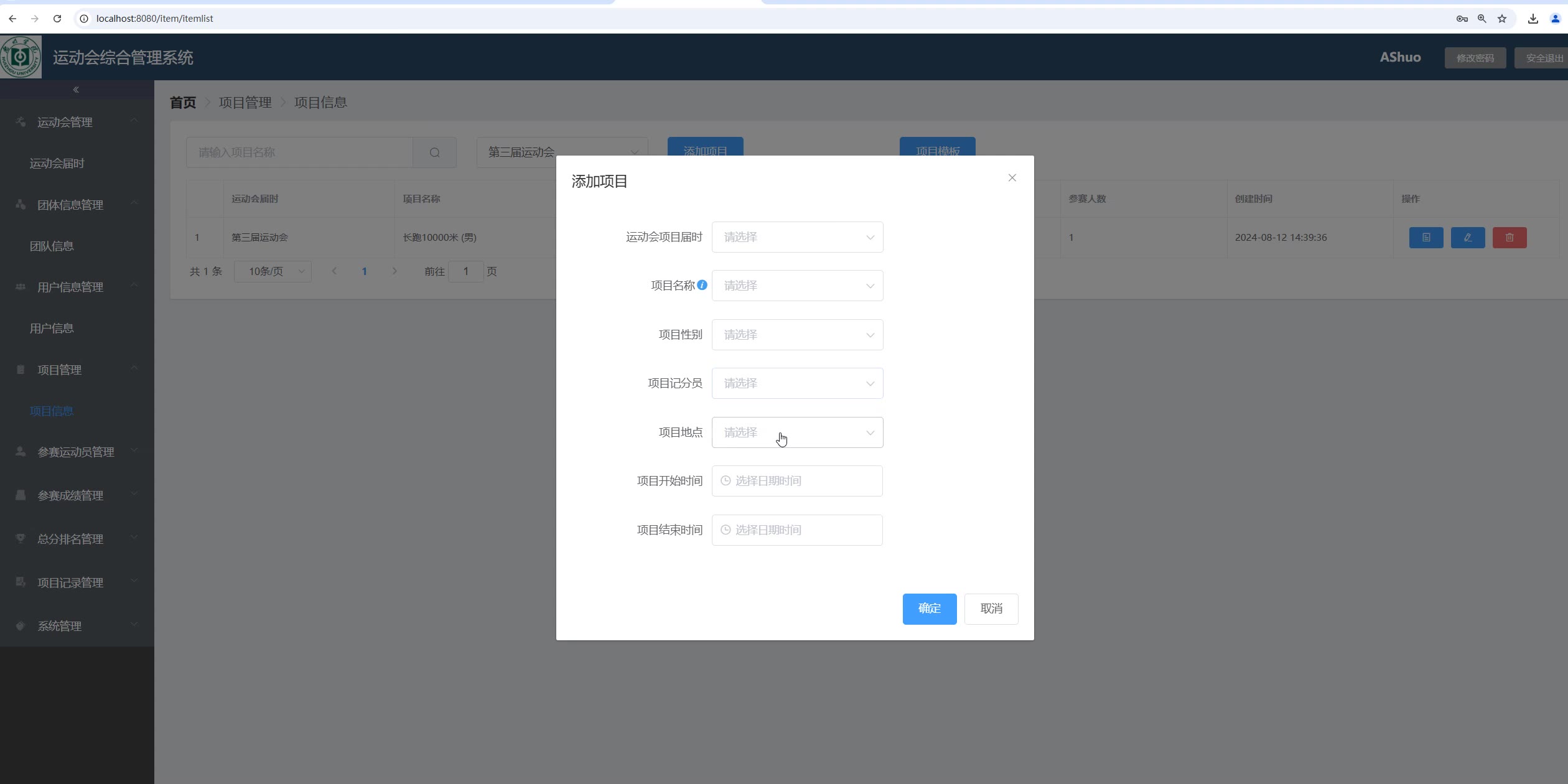
Task: Click the red delete trash icon button
Action: tap(1510, 238)
